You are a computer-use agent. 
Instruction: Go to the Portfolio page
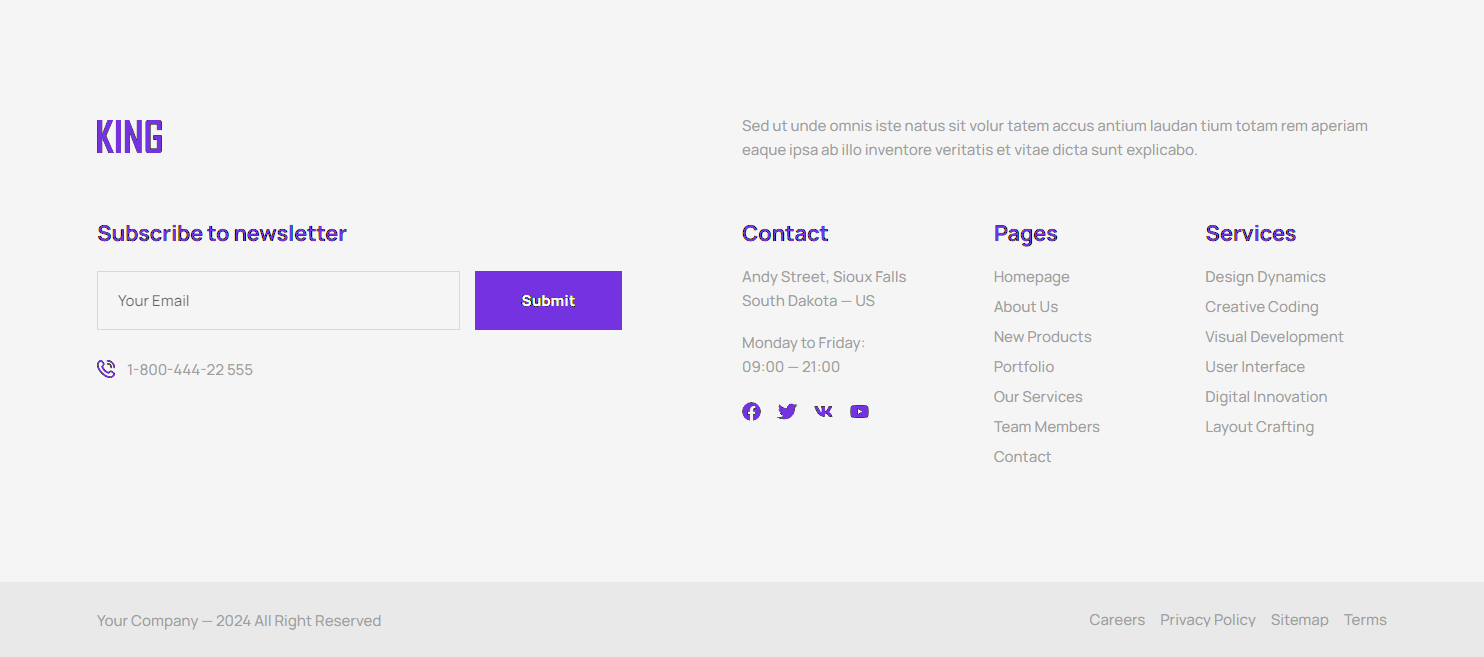[x=1023, y=366]
